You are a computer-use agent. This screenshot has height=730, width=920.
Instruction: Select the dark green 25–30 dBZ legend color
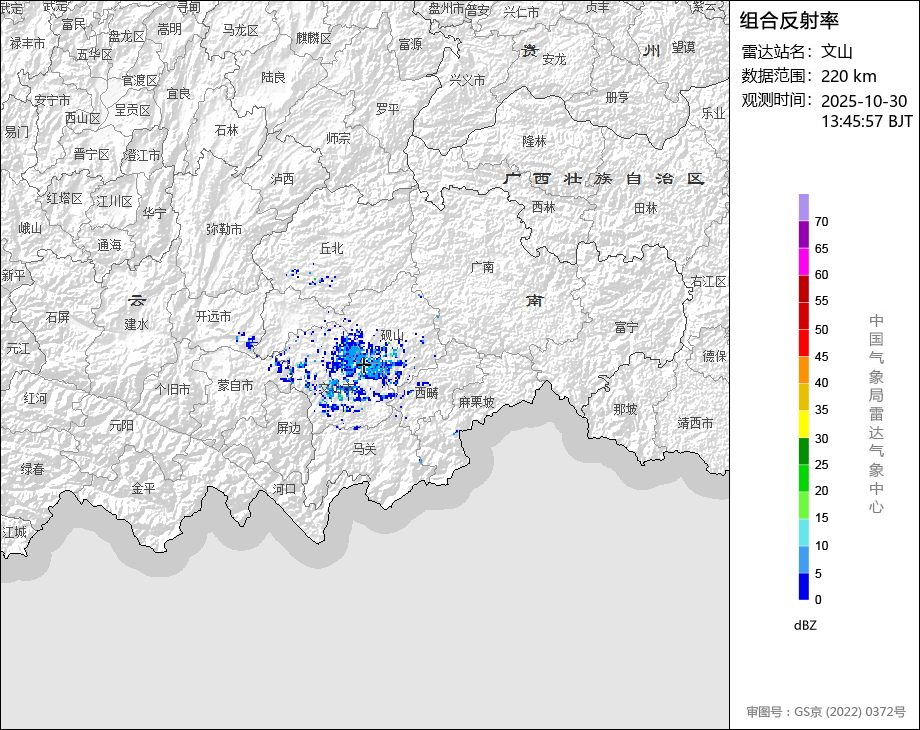pos(803,451)
